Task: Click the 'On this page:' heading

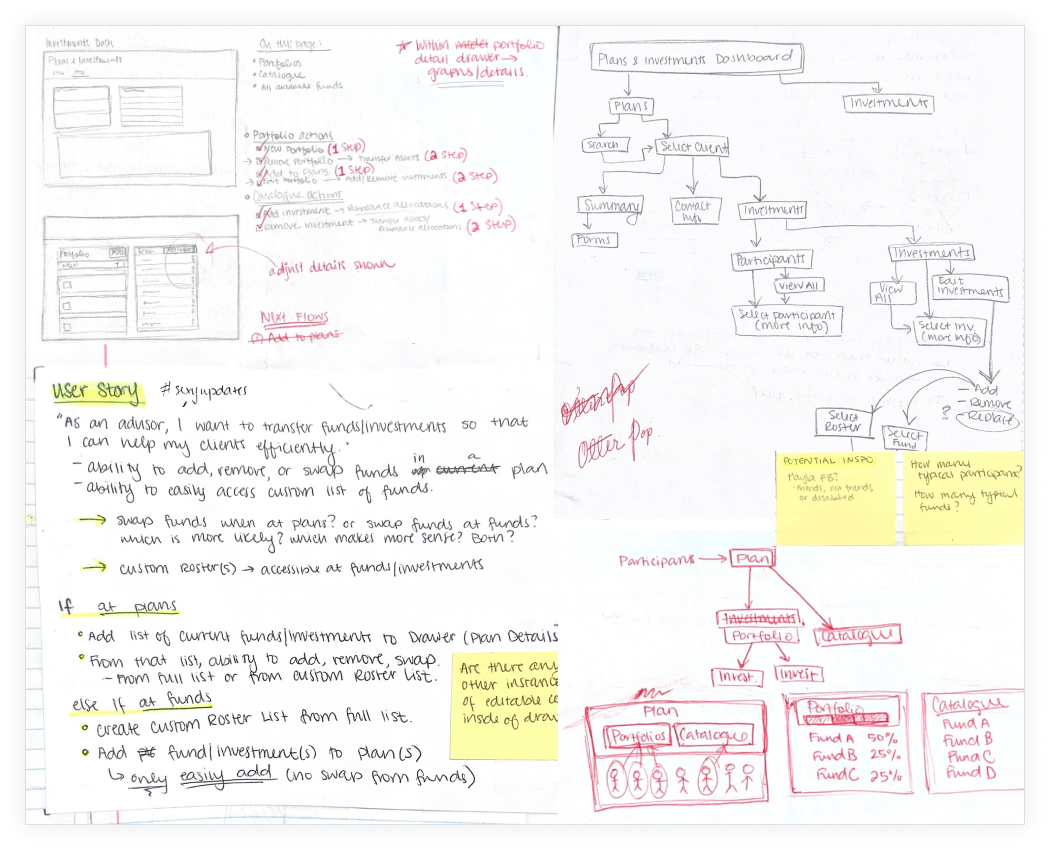Action: pyautogui.click(x=291, y=45)
